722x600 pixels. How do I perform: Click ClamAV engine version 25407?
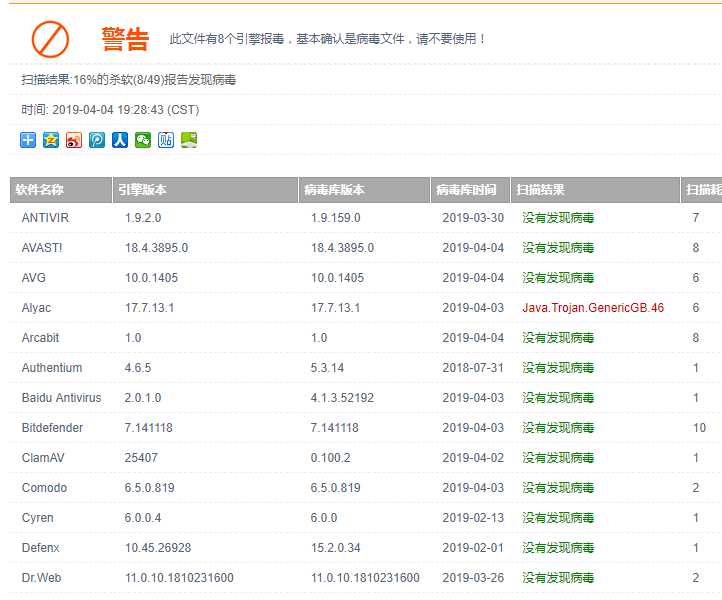141,458
